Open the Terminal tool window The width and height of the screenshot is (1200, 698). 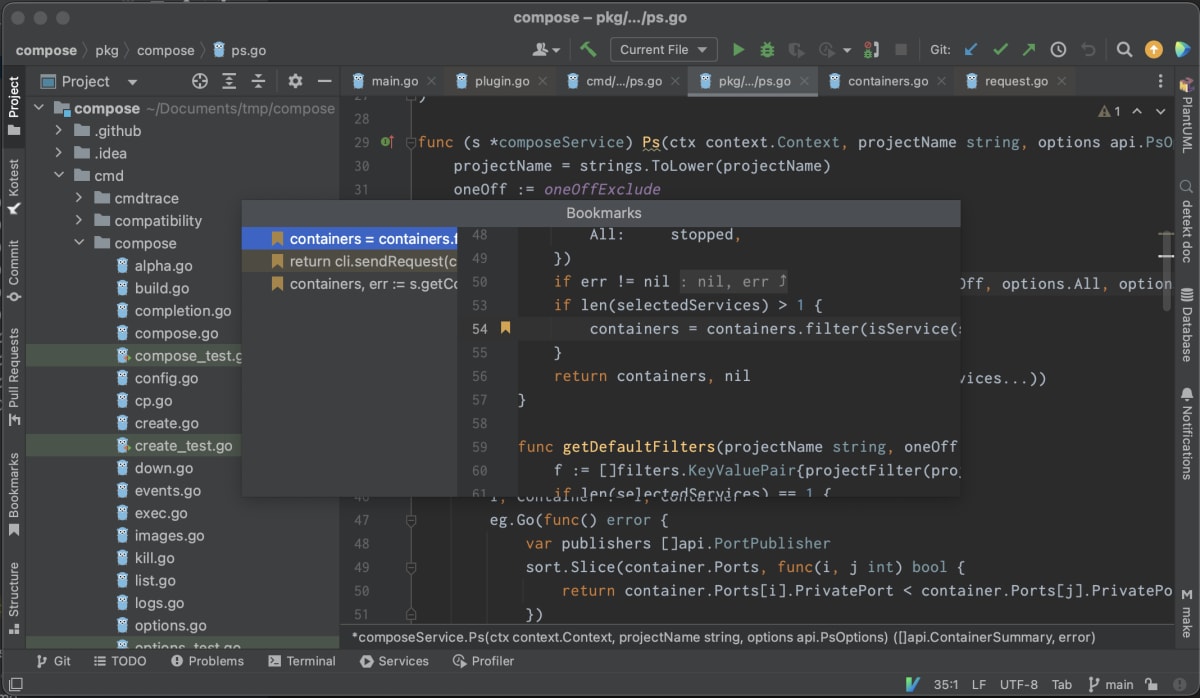(x=302, y=661)
